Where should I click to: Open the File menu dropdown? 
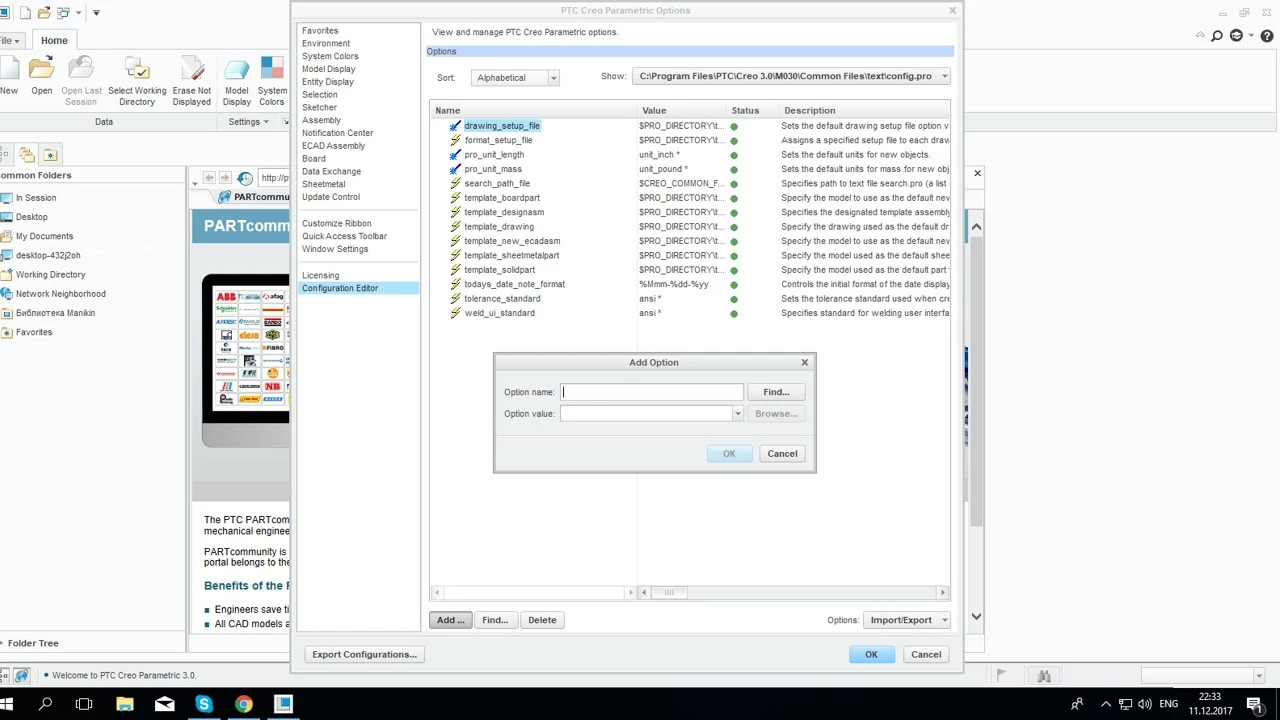click(x=10, y=41)
